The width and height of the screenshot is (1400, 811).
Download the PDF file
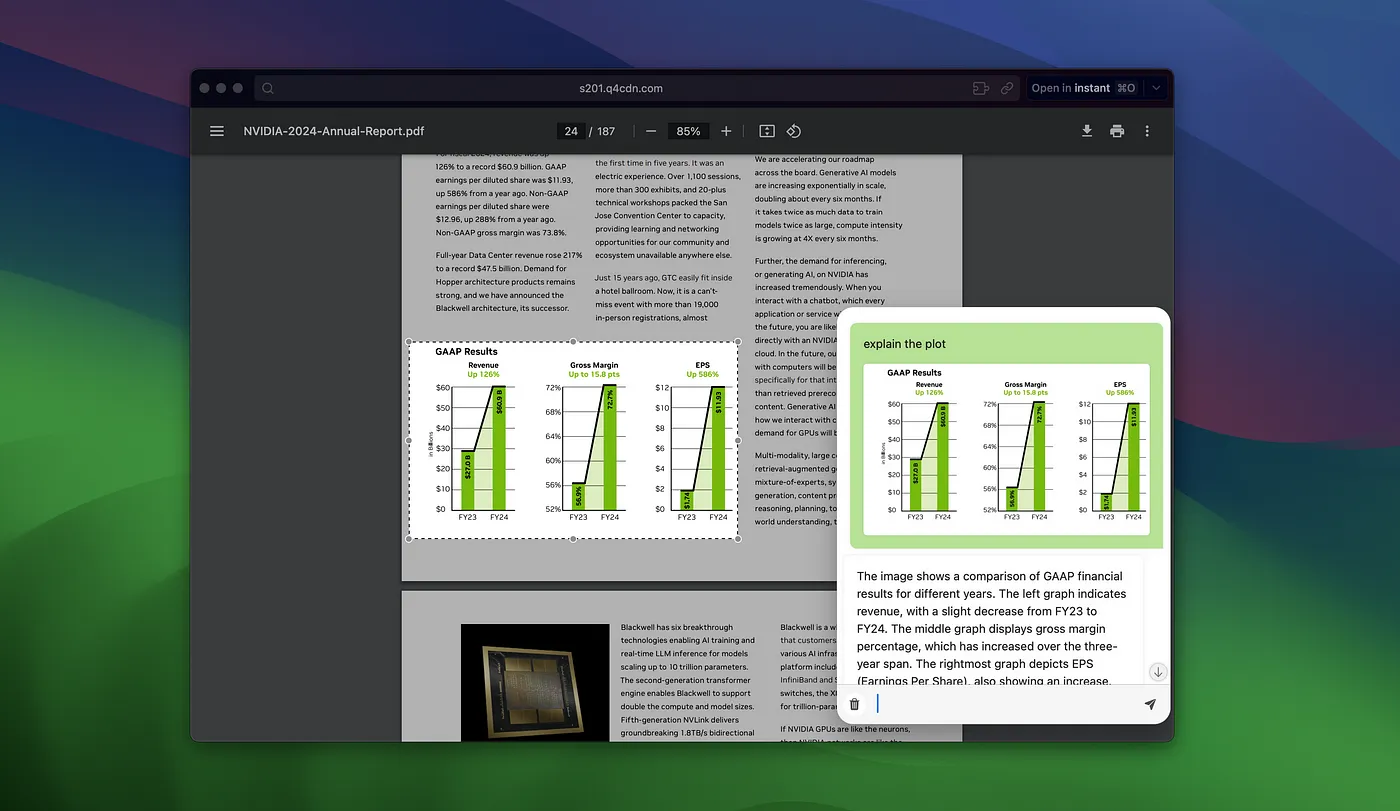[1087, 131]
